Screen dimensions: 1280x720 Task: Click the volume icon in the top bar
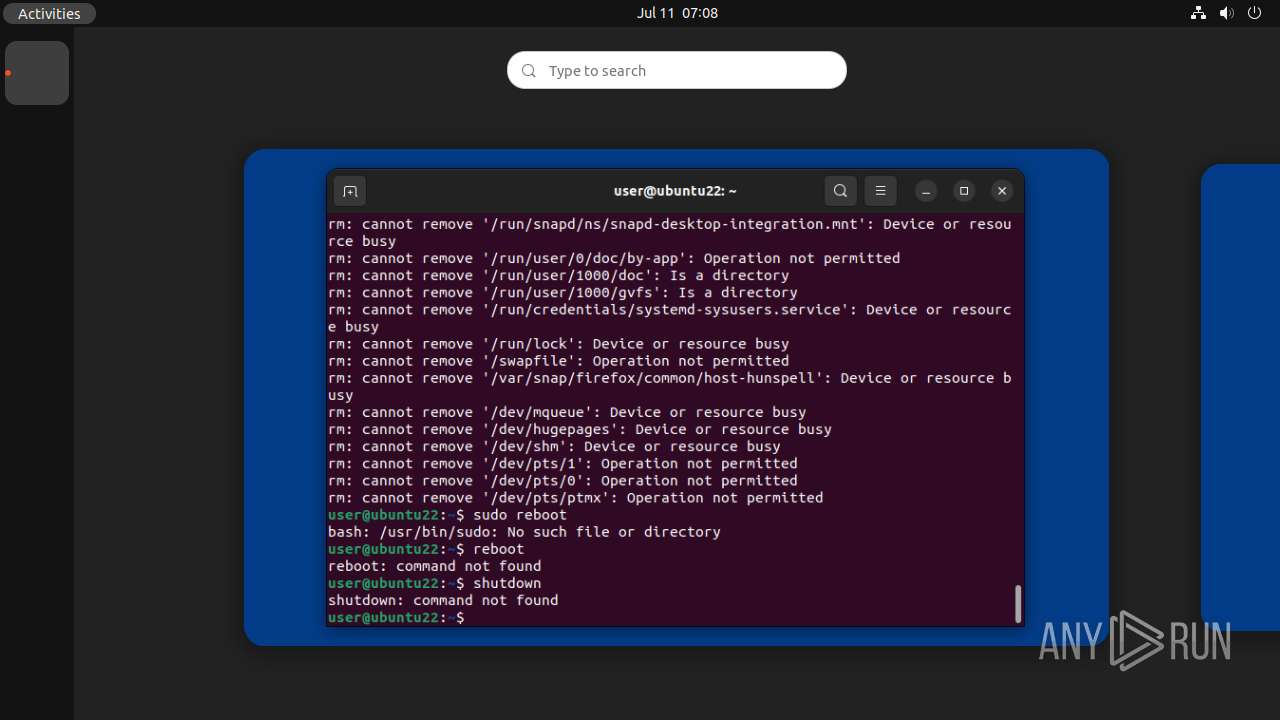1227,13
